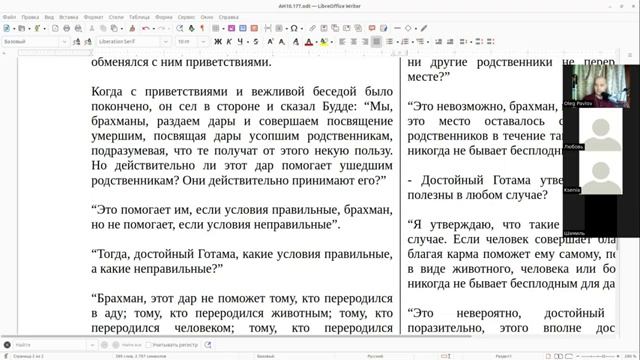Toggle bold Ж formatting
The height and width of the screenshot is (360, 640).
click(x=218, y=42)
